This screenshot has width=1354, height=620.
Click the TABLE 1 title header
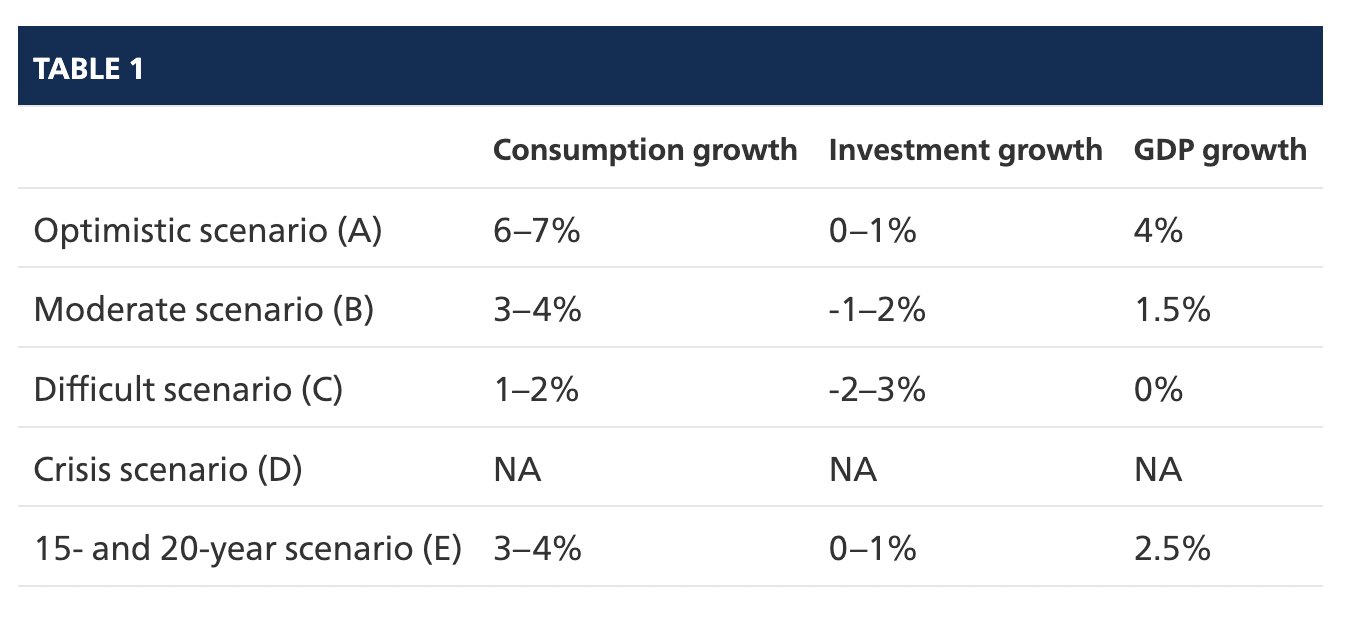89,69
